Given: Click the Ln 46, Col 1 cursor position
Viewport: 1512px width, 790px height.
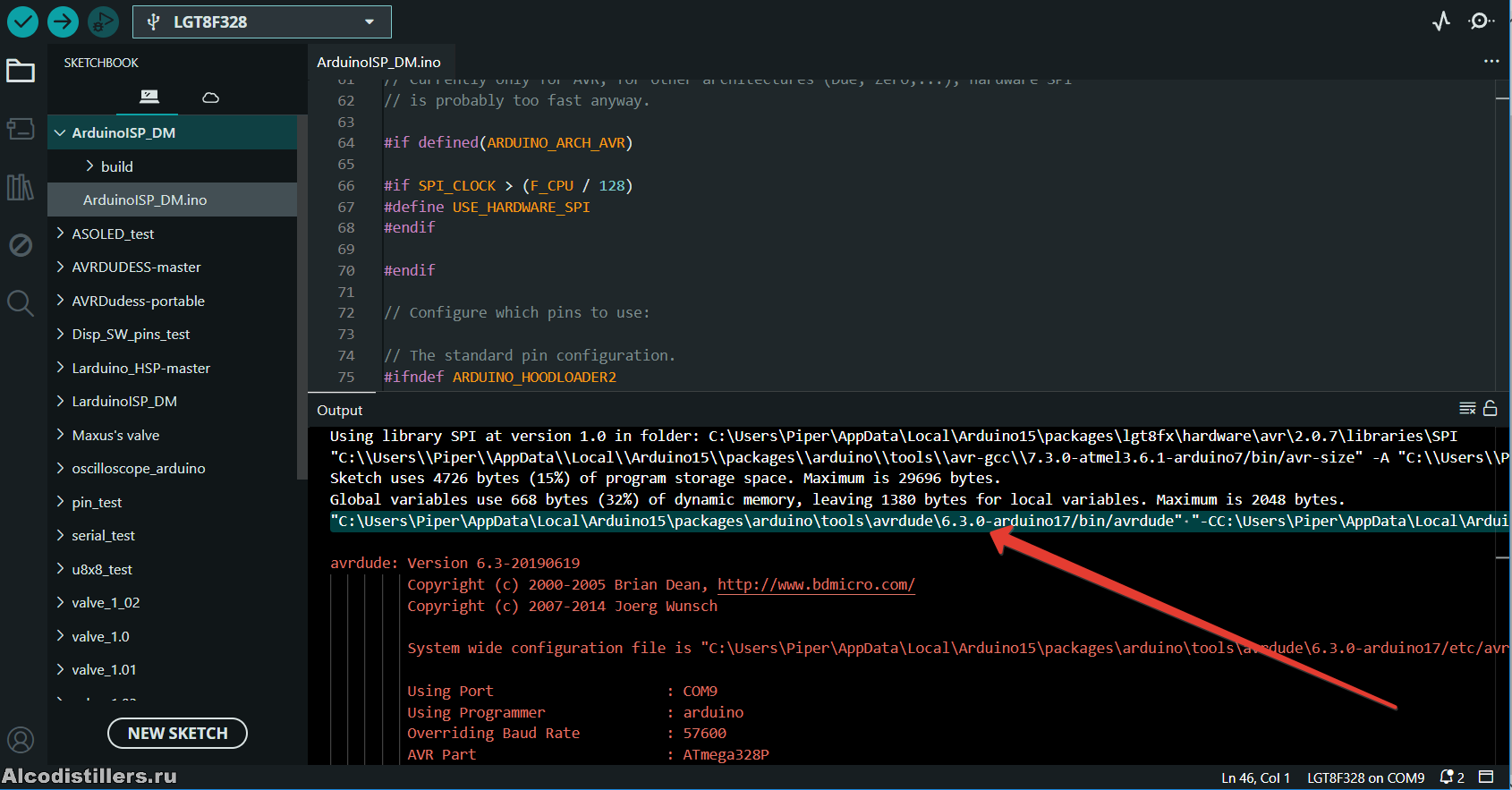Looking at the screenshot, I should tap(1255, 777).
